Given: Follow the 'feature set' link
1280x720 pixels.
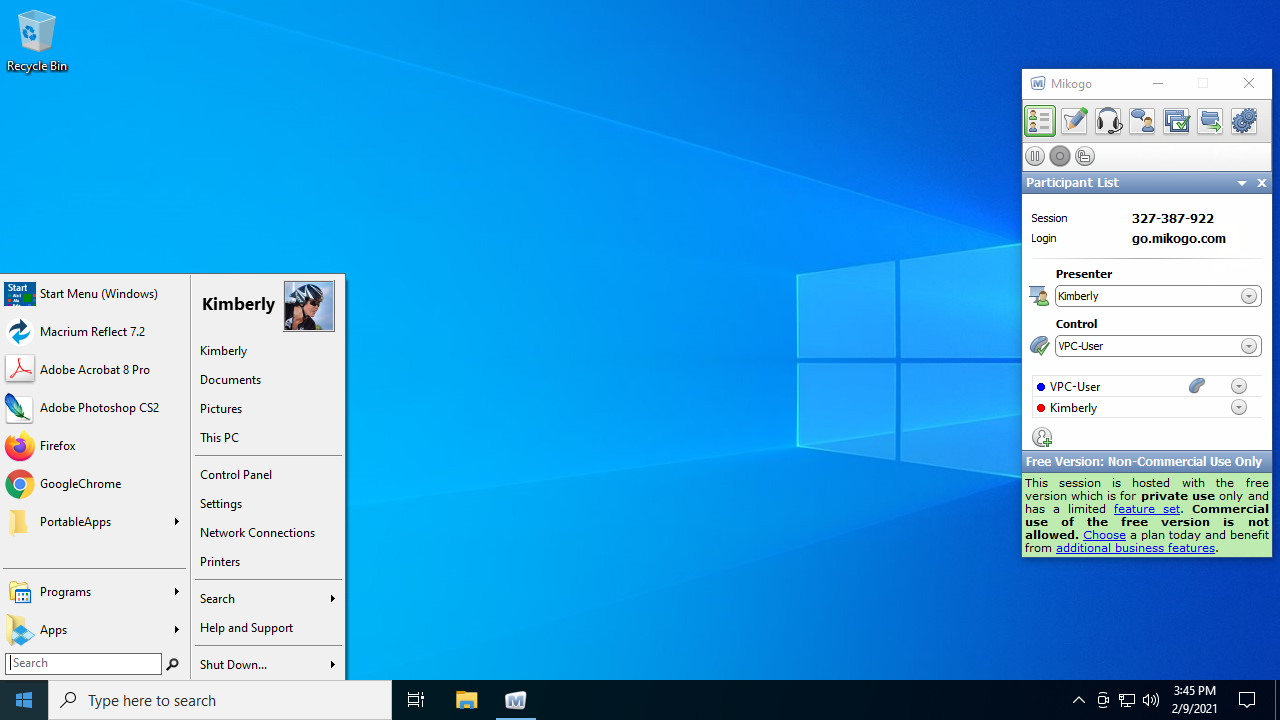Looking at the screenshot, I should pyautogui.click(x=1146, y=509).
